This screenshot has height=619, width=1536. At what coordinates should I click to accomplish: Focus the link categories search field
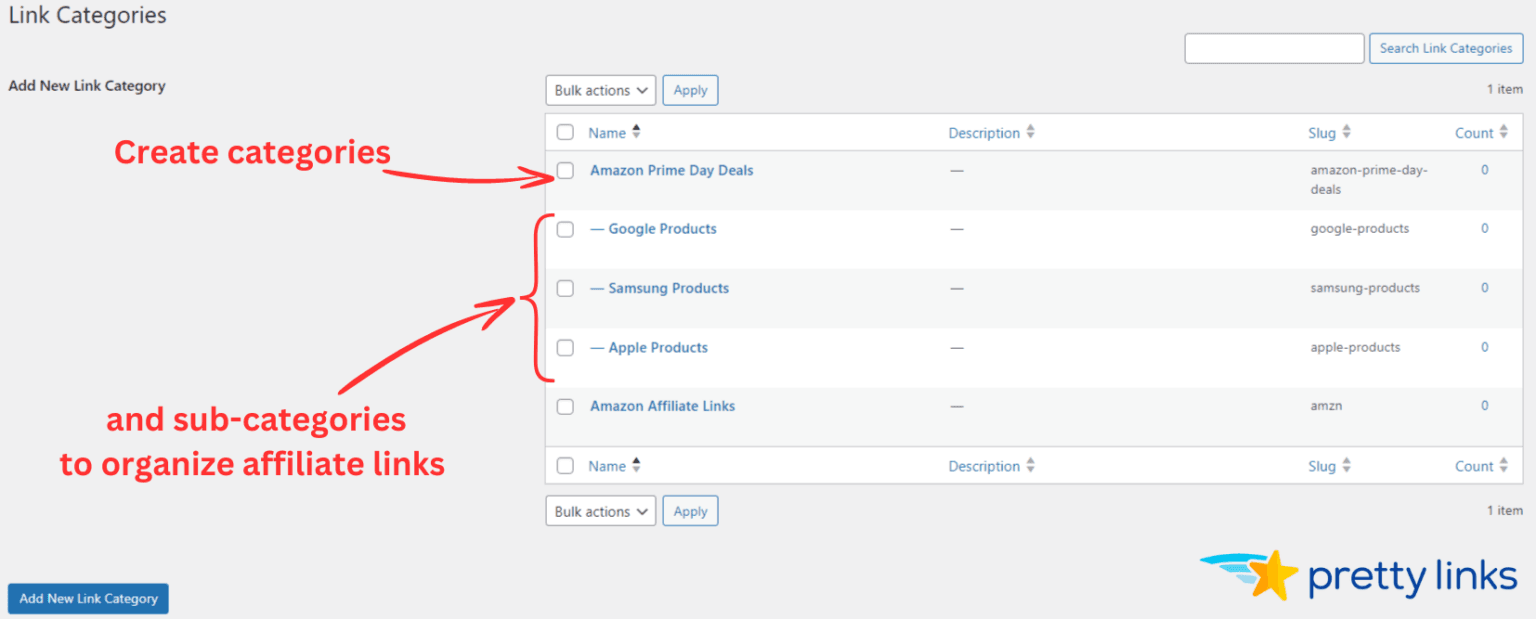click(x=1274, y=48)
